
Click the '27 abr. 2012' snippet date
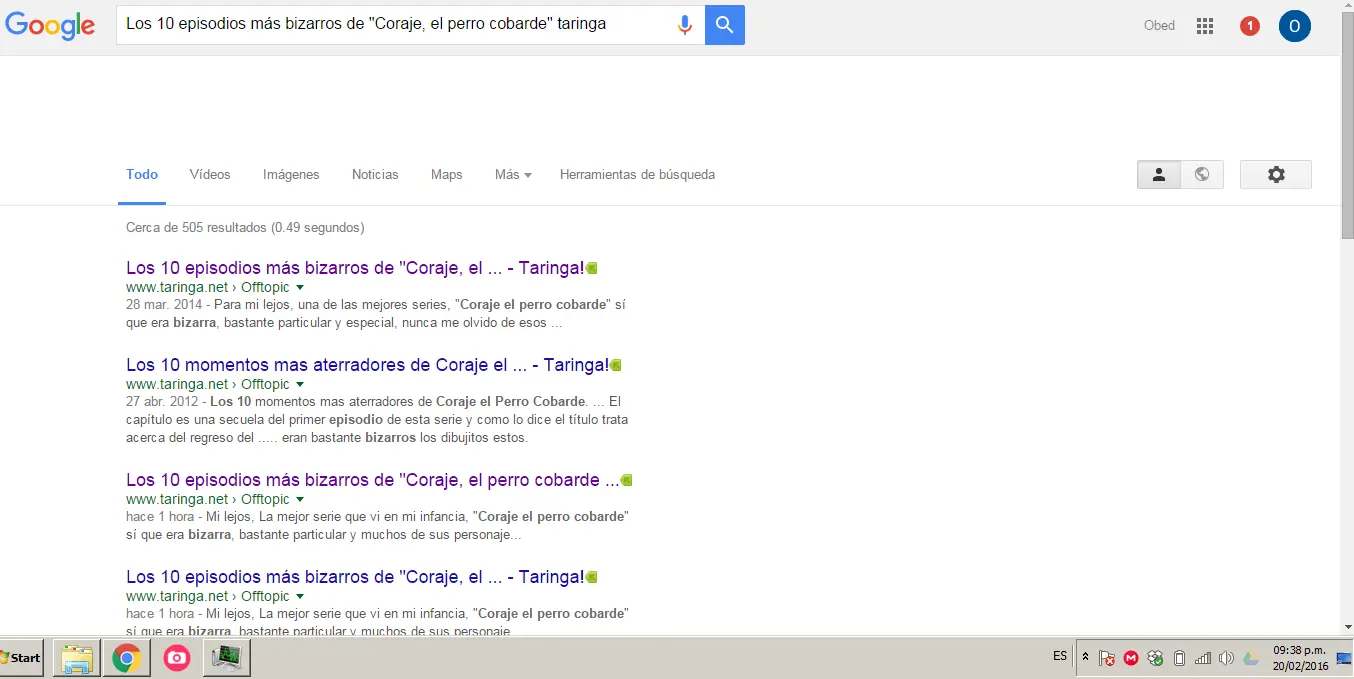[163, 401]
